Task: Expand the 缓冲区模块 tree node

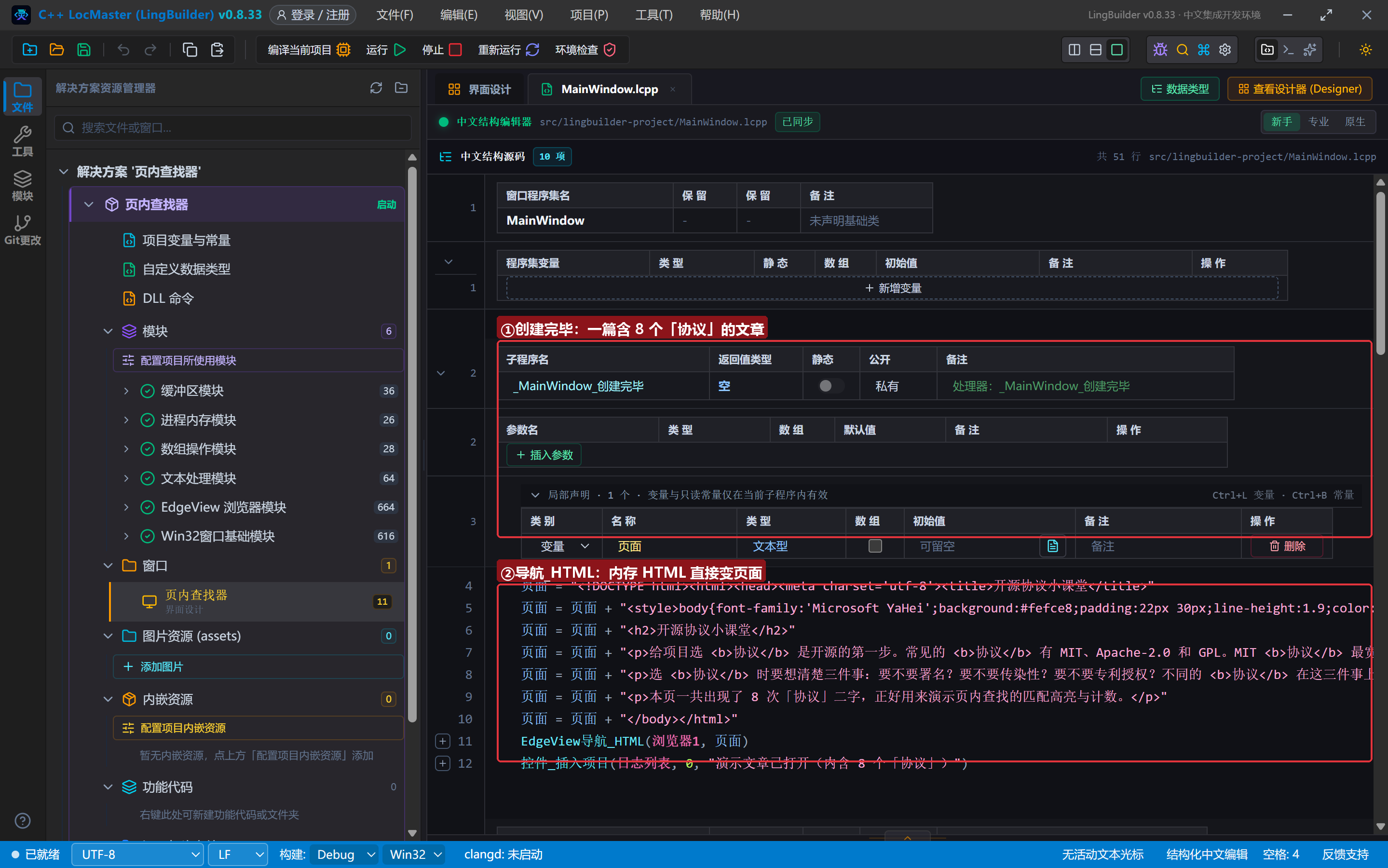Action: (x=126, y=391)
